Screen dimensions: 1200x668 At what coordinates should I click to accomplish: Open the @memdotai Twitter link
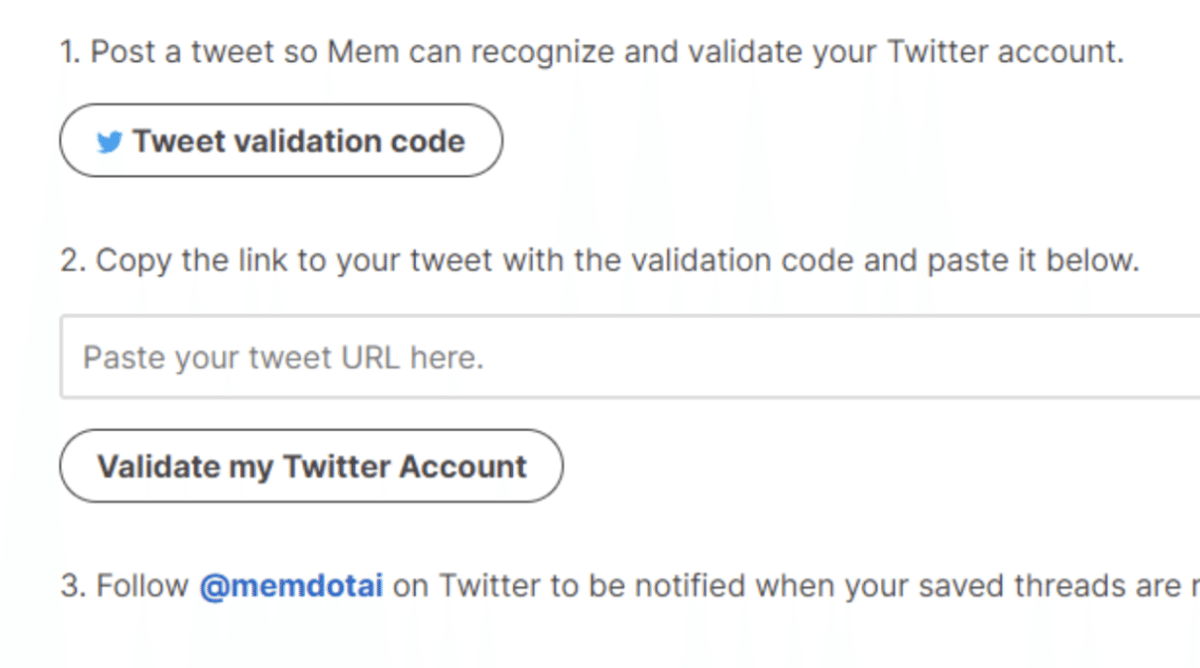point(291,586)
